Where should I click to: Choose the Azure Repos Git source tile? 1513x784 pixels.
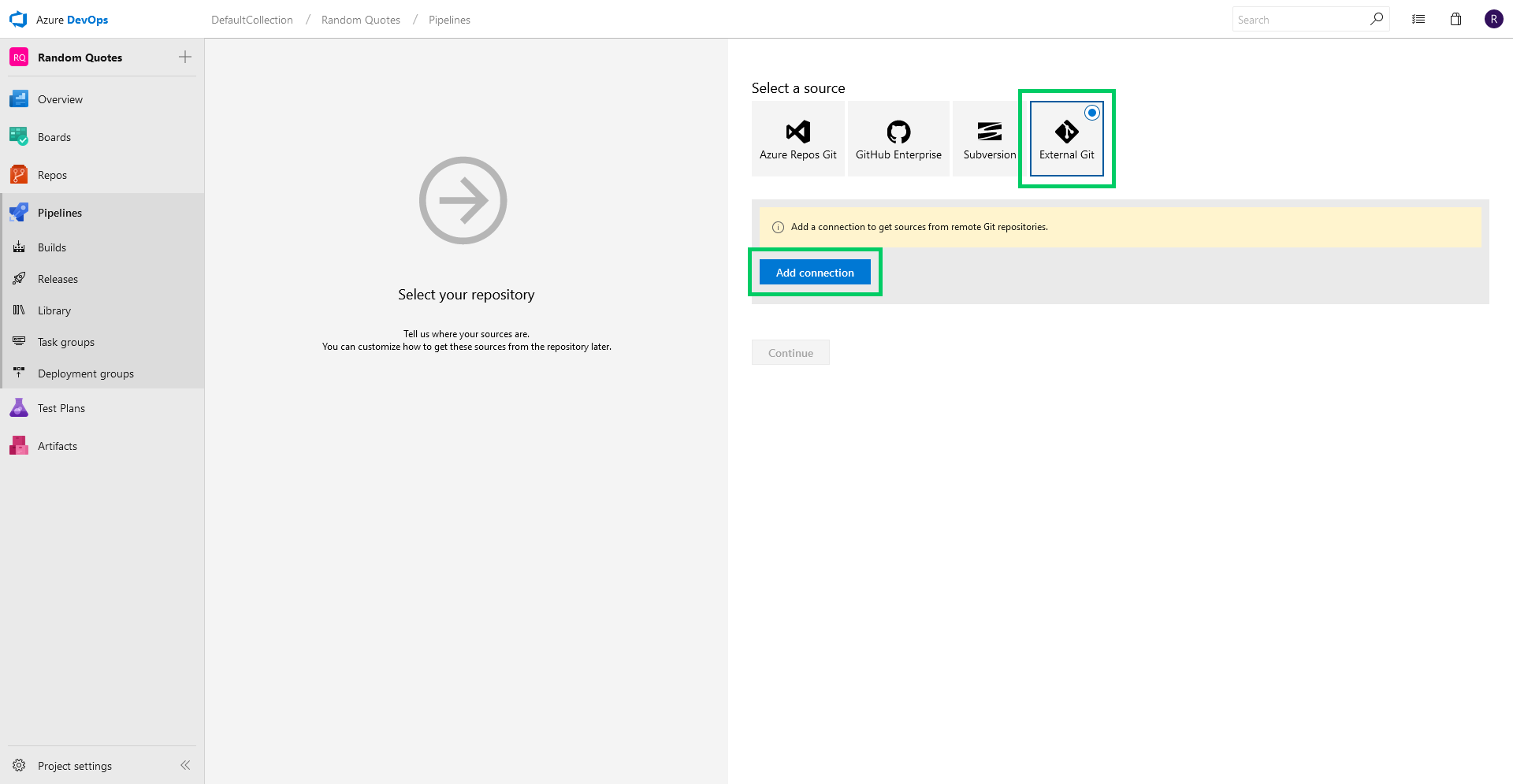[x=798, y=139]
